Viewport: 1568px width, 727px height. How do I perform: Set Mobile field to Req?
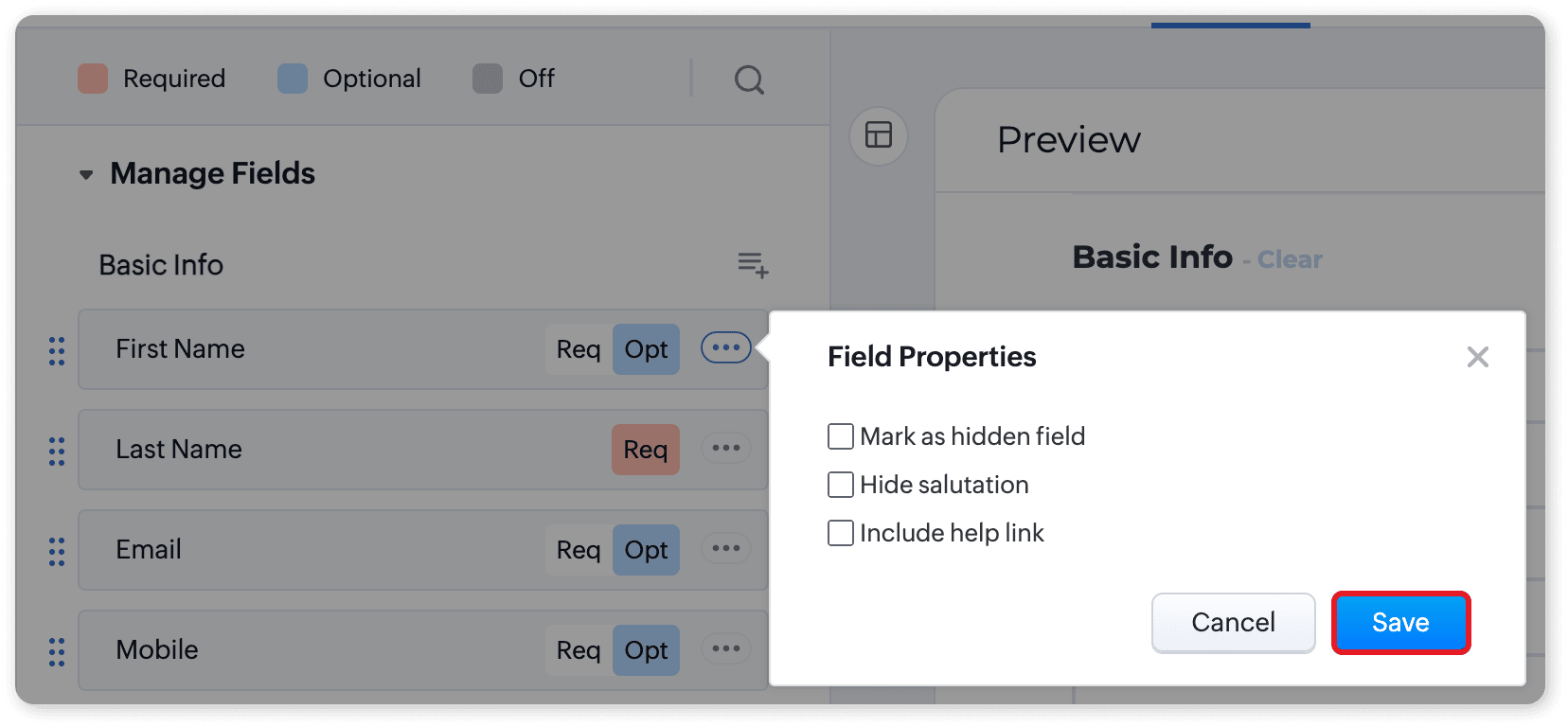pyautogui.click(x=579, y=650)
